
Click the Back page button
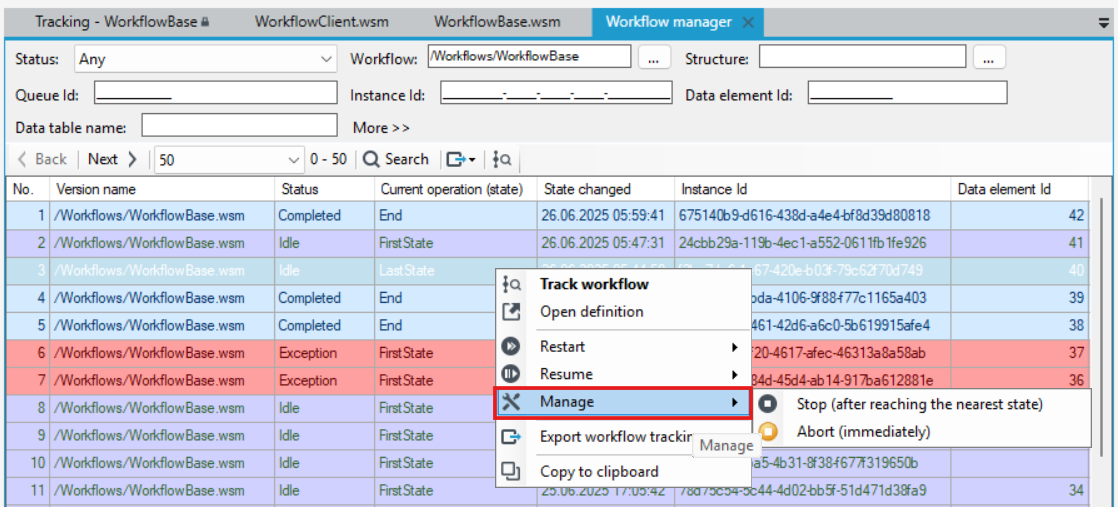(43, 160)
